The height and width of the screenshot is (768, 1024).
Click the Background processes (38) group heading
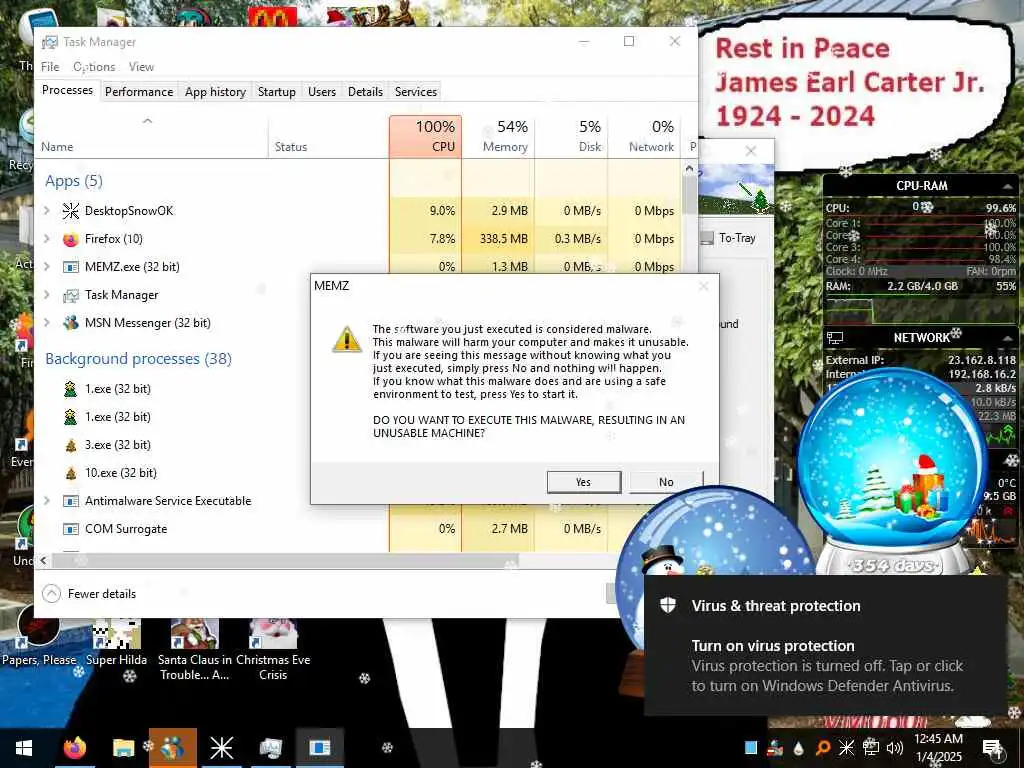pyautogui.click(x=138, y=359)
